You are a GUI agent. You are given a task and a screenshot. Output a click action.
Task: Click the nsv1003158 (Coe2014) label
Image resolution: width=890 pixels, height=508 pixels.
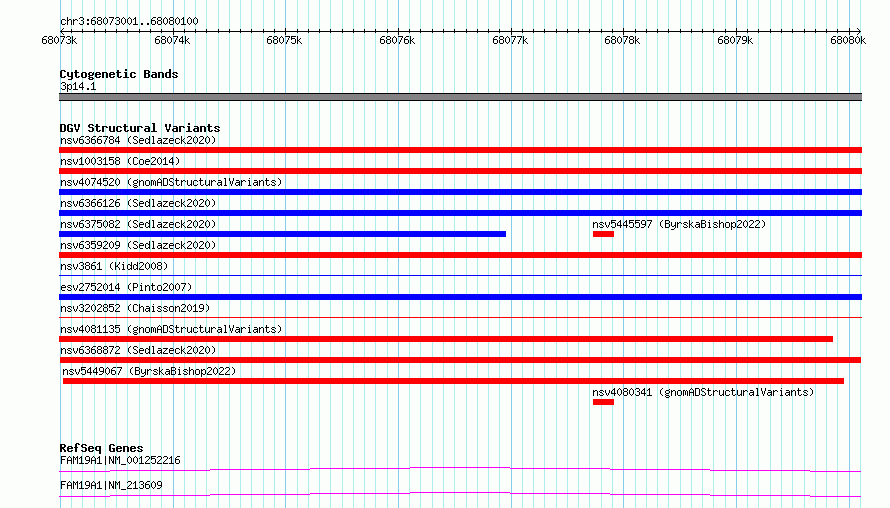(120, 161)
